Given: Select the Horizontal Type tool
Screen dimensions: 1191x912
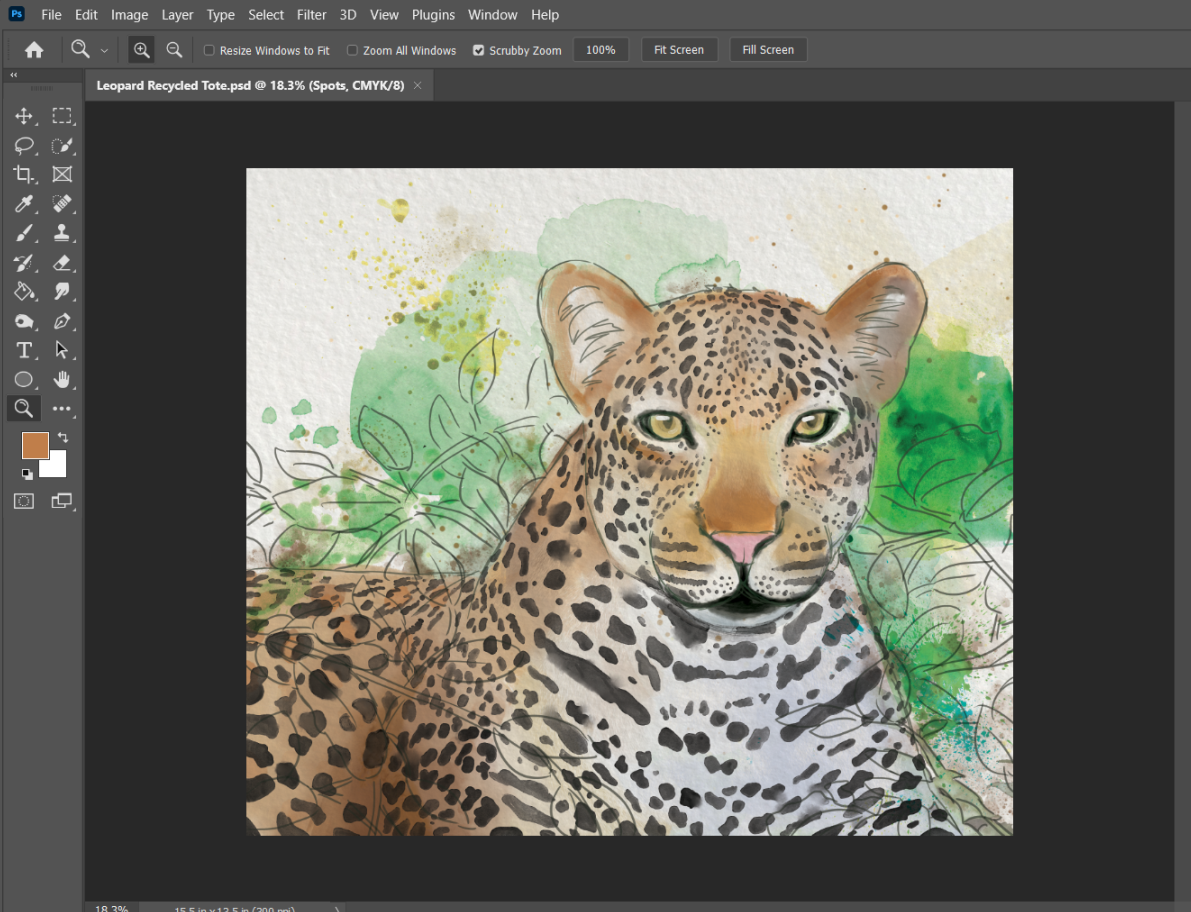Looking at the screenshot, I should [x=24, y=350].
